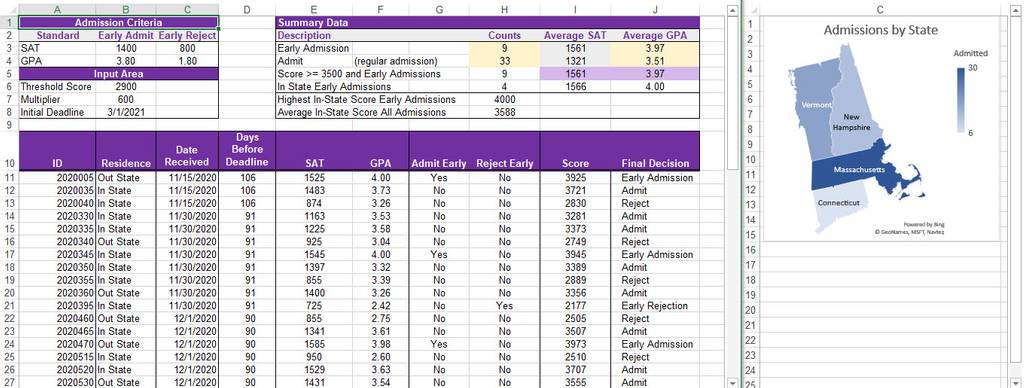Select column D header
The image size is (1024, 388).
click(246, 9)
